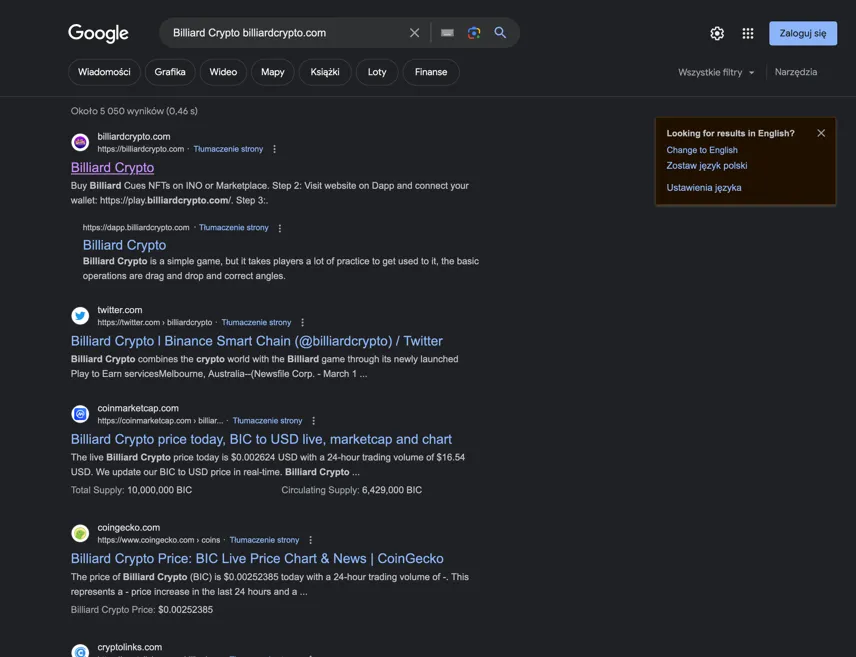The width and height of the screenshot is (856, 657).
Task: Open more options for coingecko.com result
Action: click(x=311, y=540)
